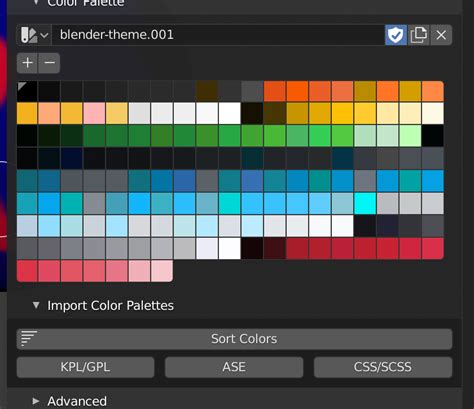
Task: Select the active black swatch in first row
Action: click(27, 91)
